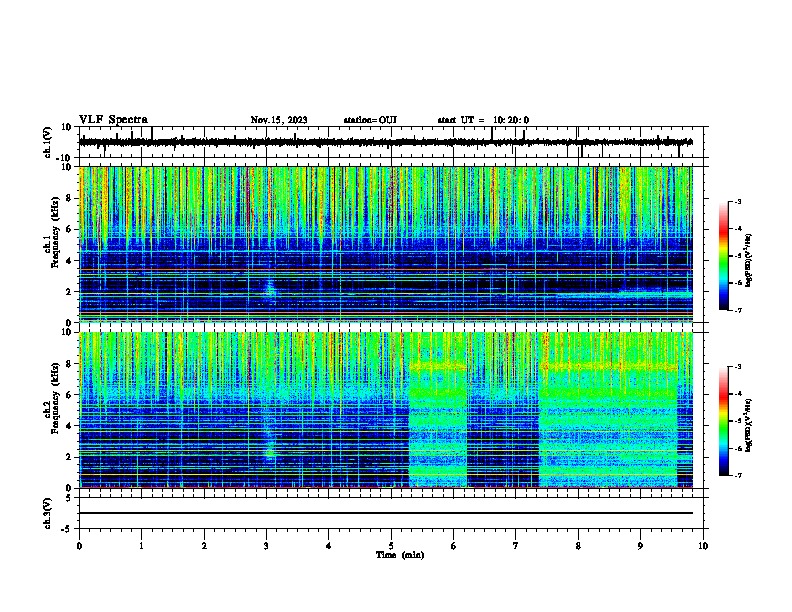
Task: Click the "5" tick on ch.3(V) axis
Action: click(69, 498)
